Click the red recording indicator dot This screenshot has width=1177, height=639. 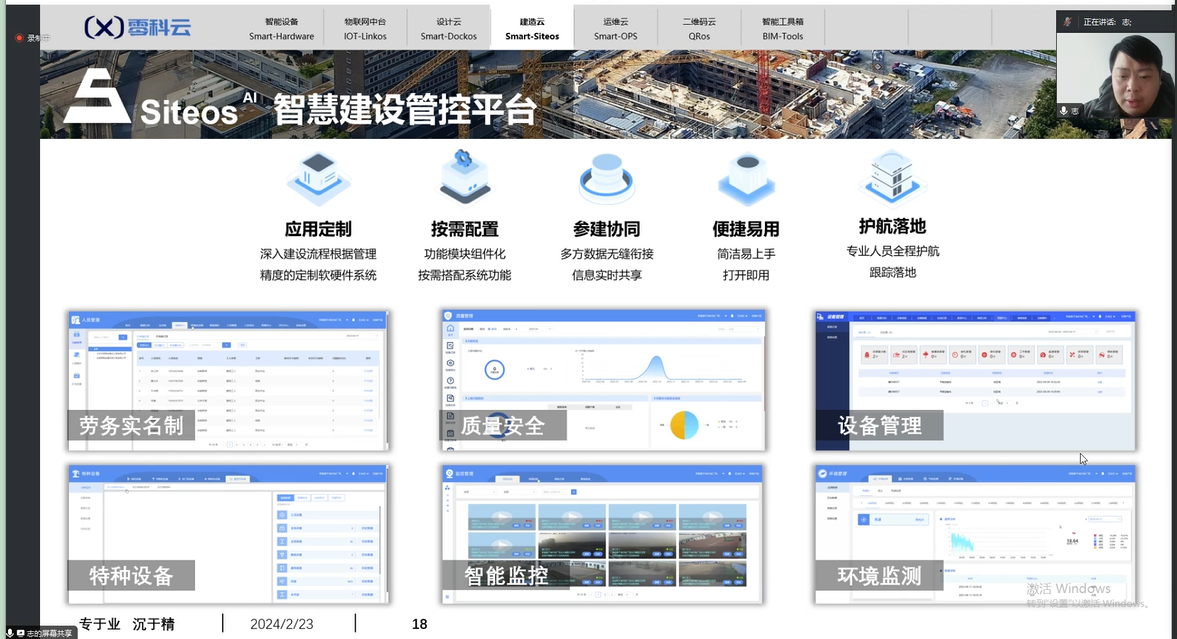coord(20,38)
